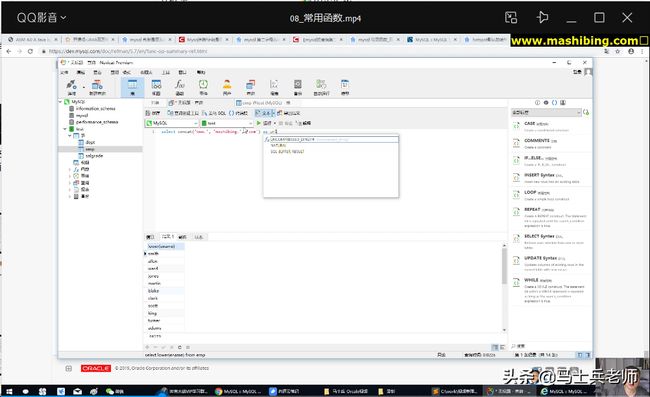Screen dimensions: 650x397
Task: Open the QQ影音 main menu dropdown
Action: coord(41,18)
